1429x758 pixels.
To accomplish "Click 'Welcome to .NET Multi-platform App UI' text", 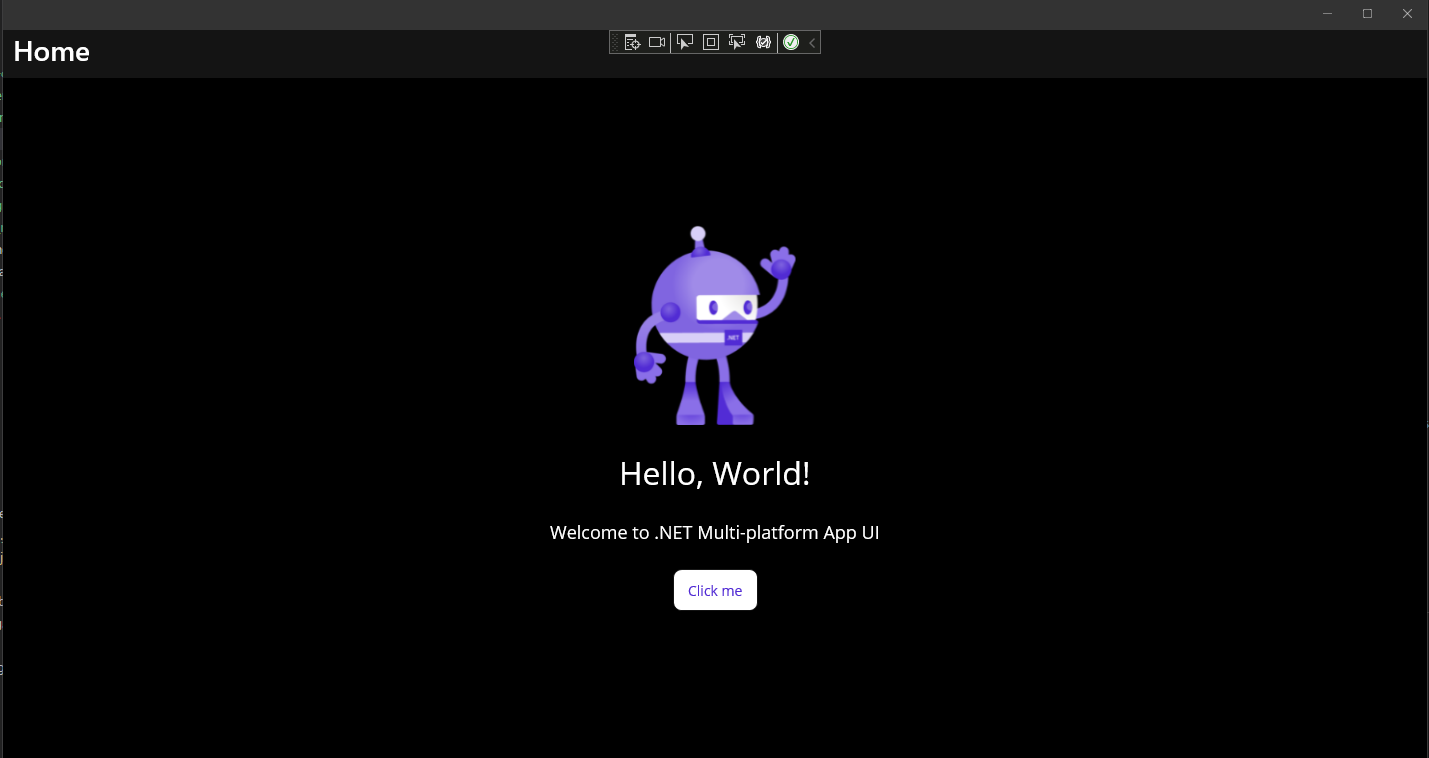I will (x=715, y=533).
